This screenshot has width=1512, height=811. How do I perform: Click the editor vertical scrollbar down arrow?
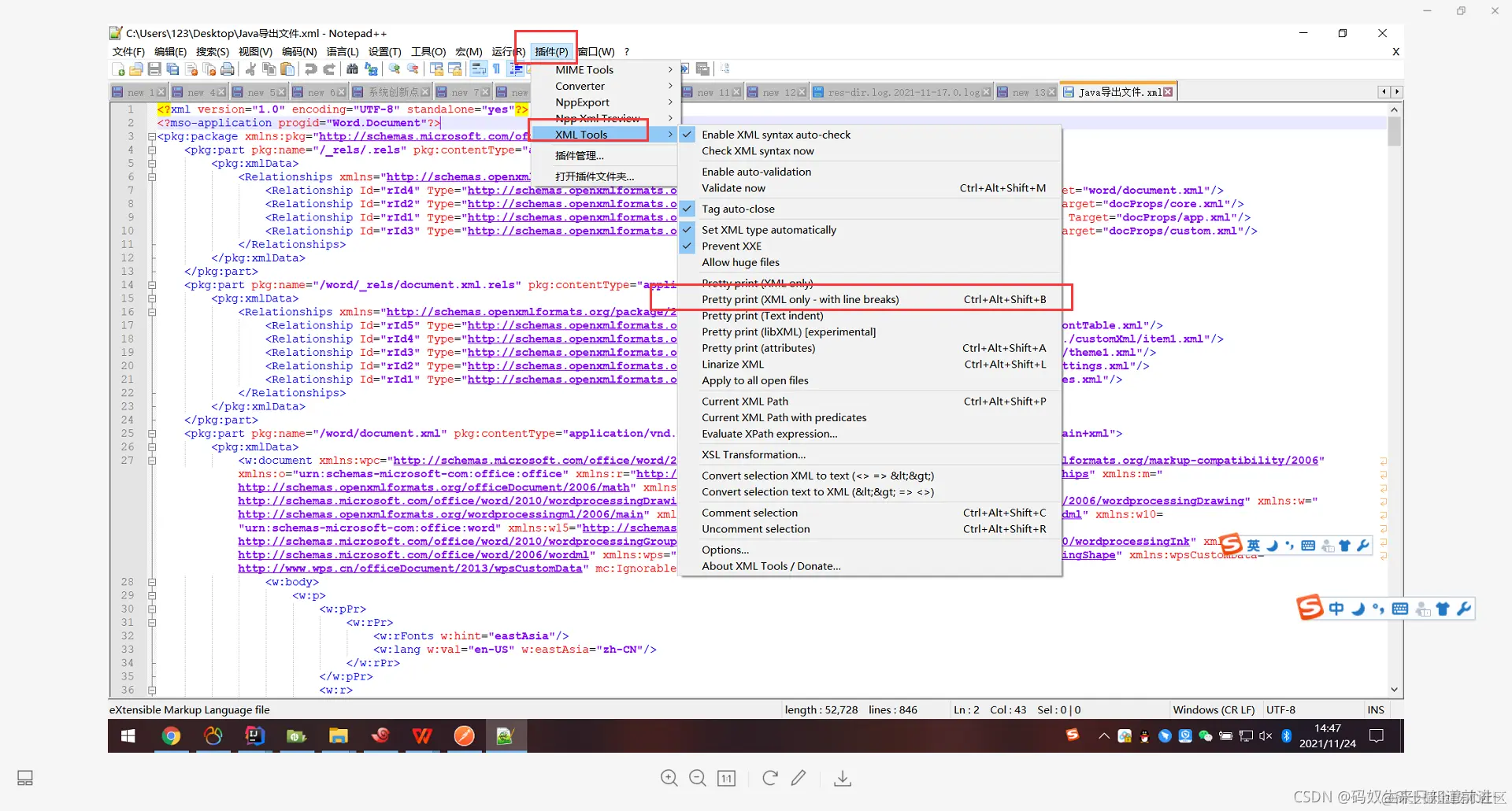point(1395,690)
